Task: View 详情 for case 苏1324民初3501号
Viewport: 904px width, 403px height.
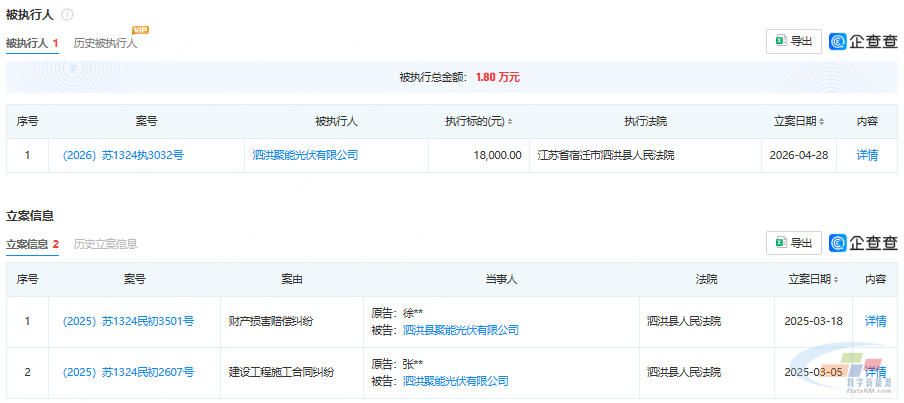Action: coord(875,322)
